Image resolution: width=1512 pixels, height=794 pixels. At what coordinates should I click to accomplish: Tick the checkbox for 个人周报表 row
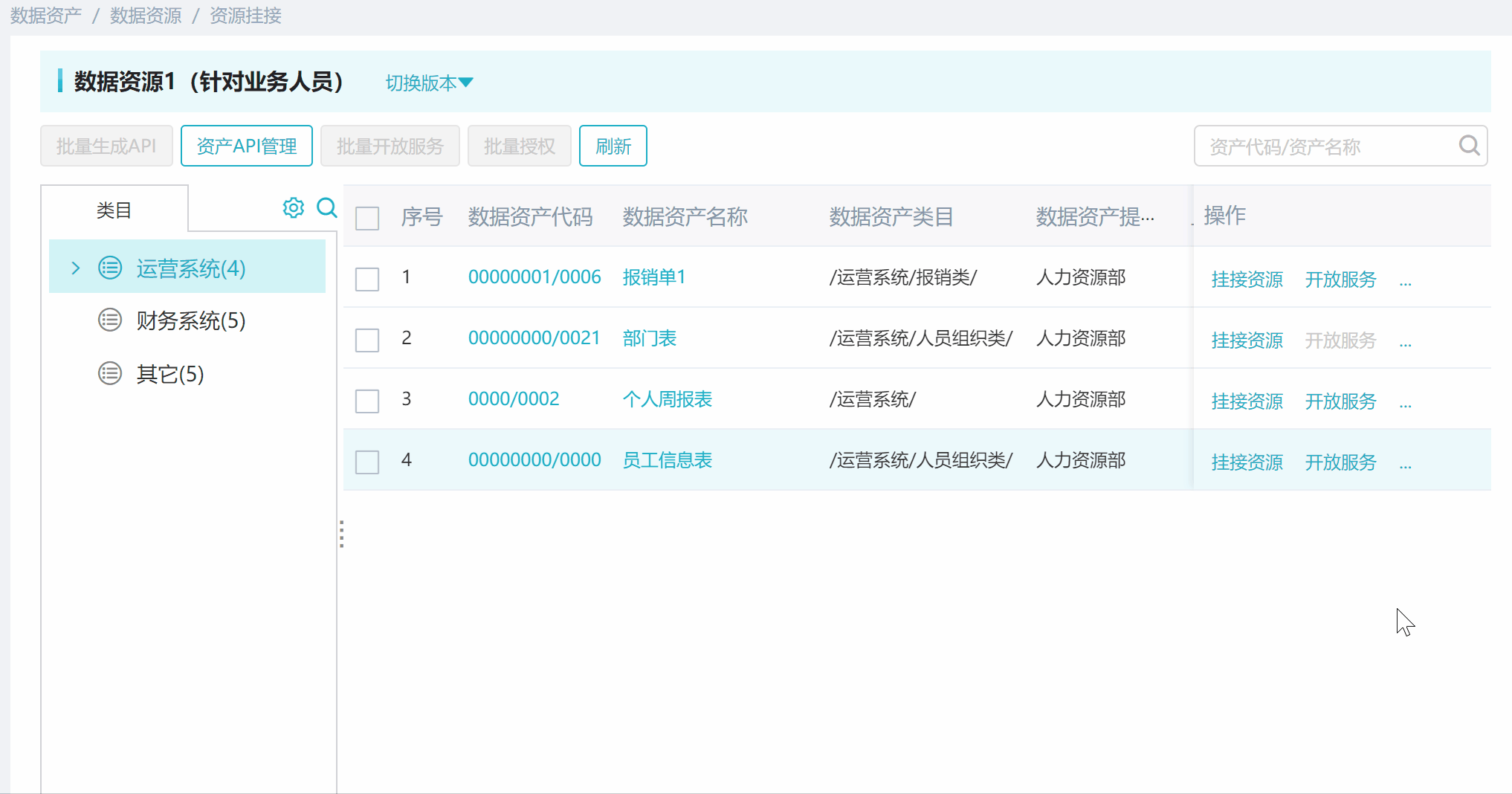click(367, 401)
